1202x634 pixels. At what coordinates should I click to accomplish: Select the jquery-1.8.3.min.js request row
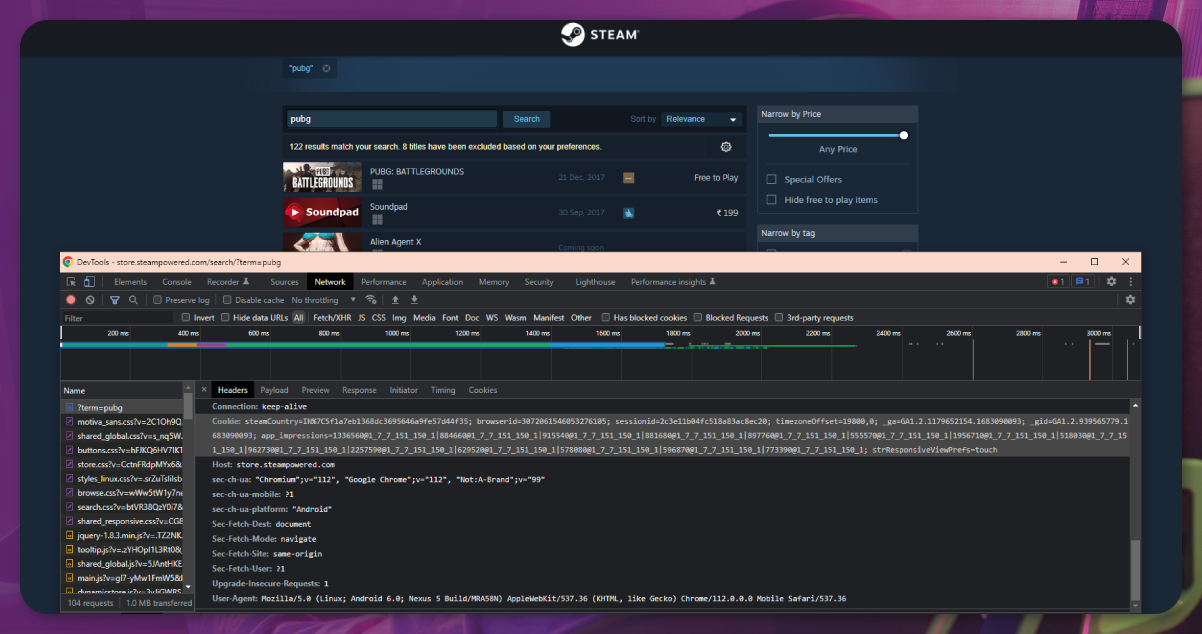(x=121, y=535)
